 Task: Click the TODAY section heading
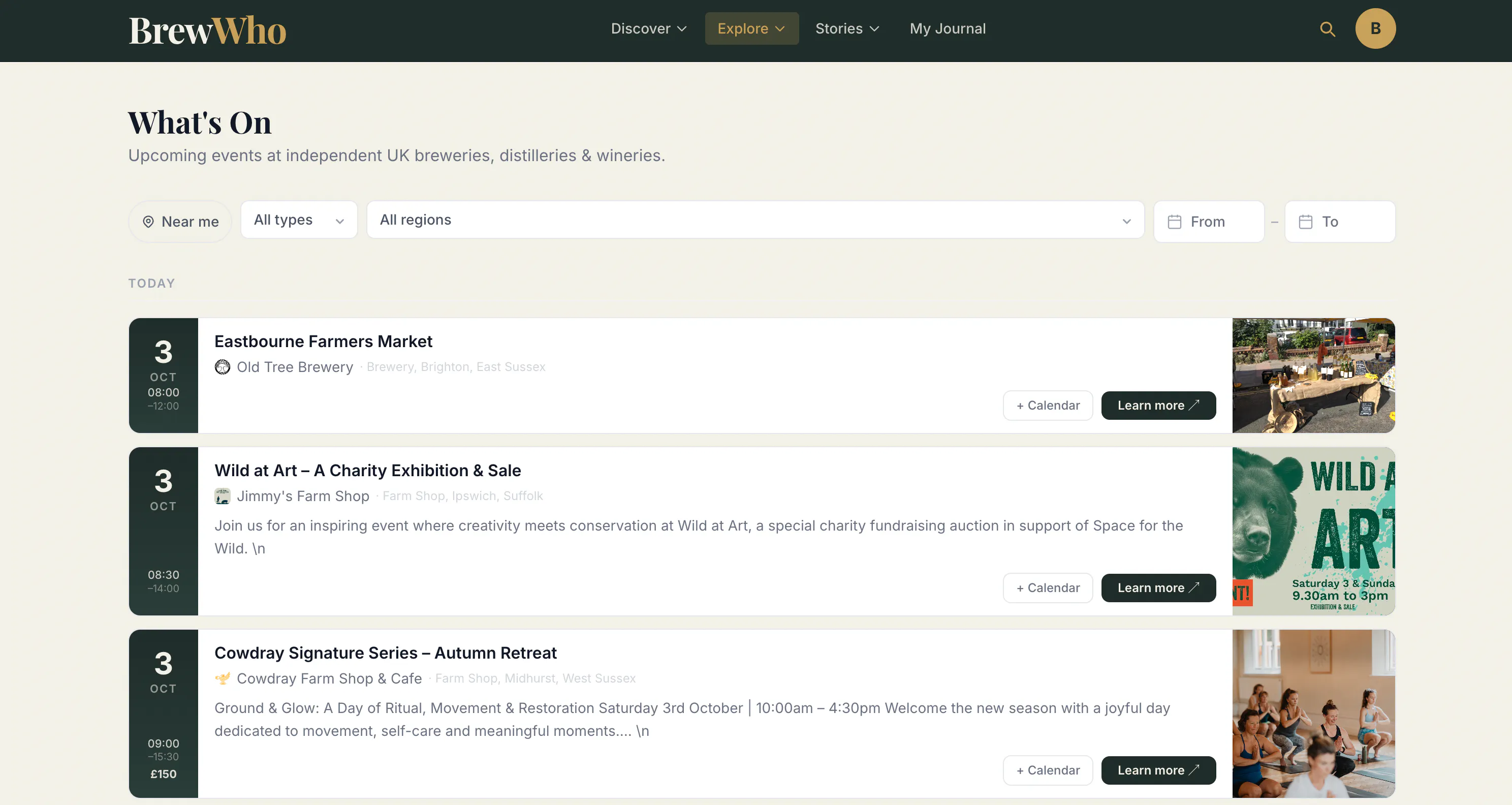(x=151, y=284)
